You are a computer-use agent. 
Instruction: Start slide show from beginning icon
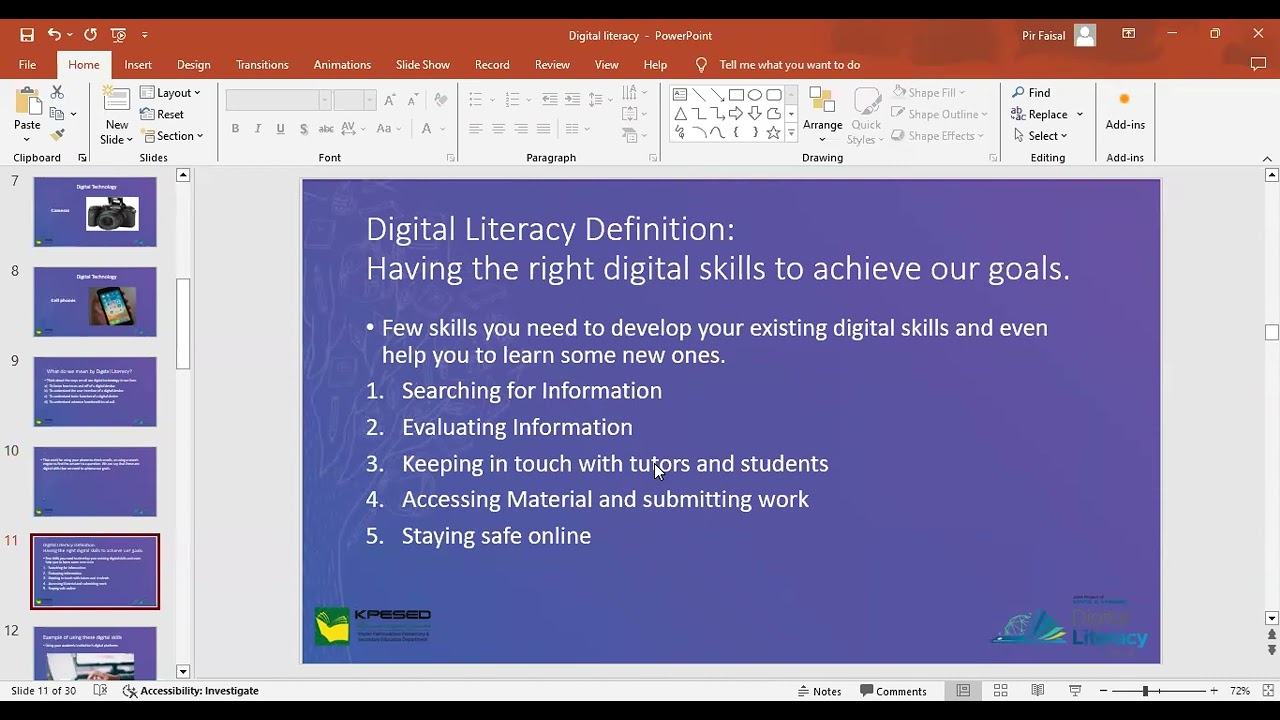(119, 35)
